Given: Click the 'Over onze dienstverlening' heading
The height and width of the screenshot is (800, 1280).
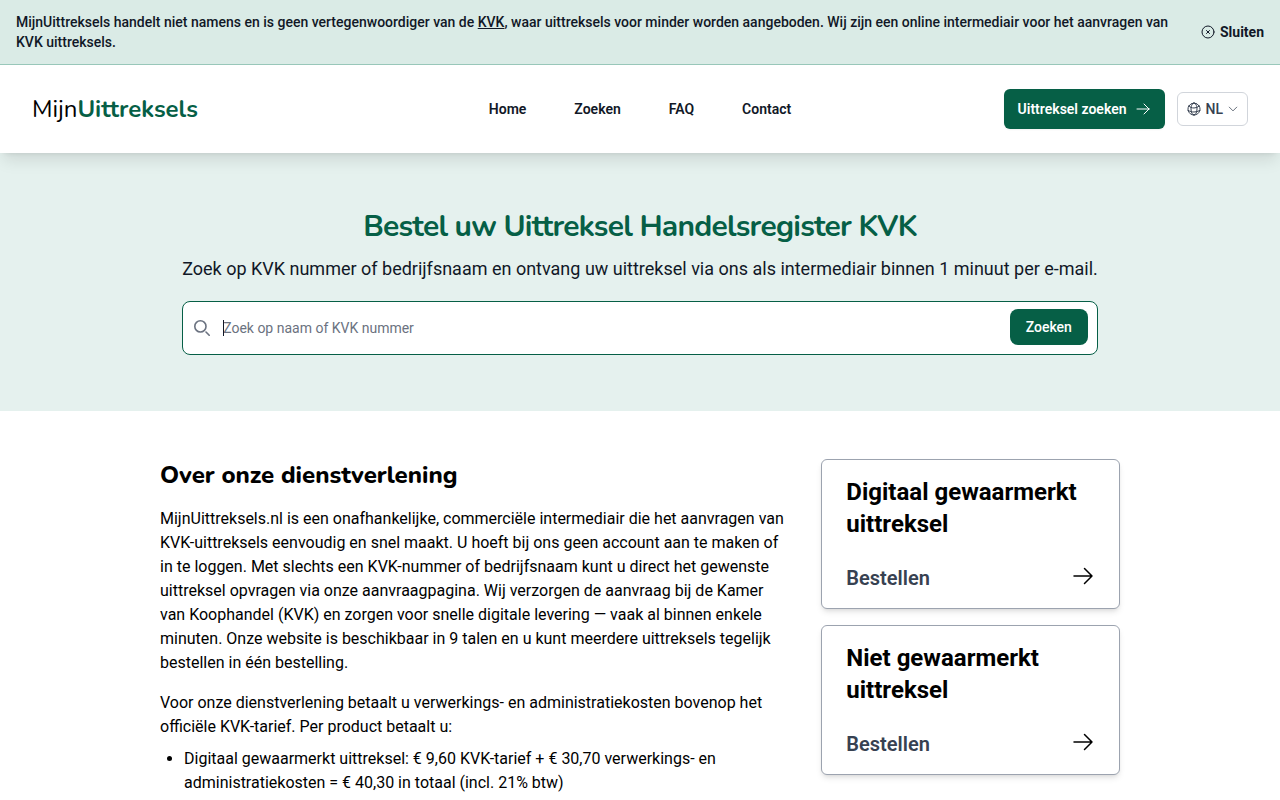Looking at the screenshot, I should (x=308, y=475).
